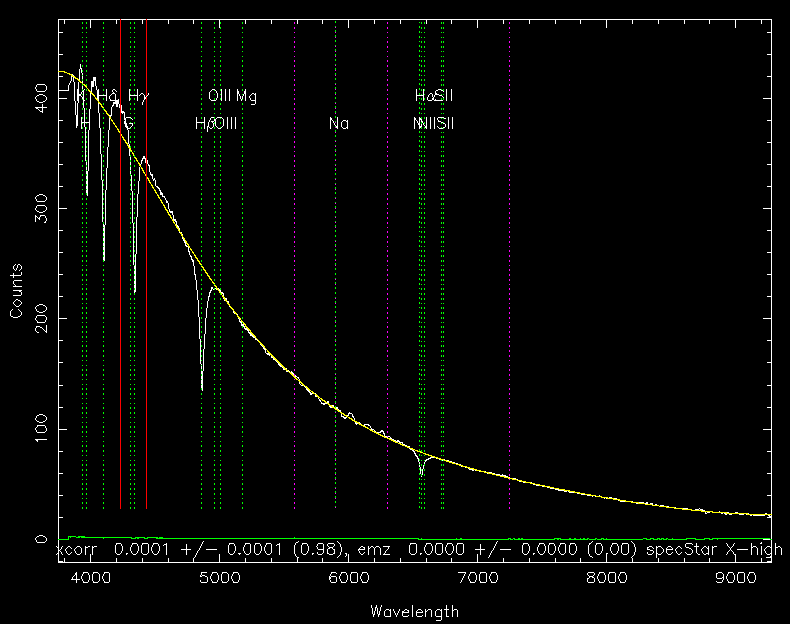The width and height of the screenshot is (790, 624).
Task: Click the Hδ line label
Action: point(108,96)
